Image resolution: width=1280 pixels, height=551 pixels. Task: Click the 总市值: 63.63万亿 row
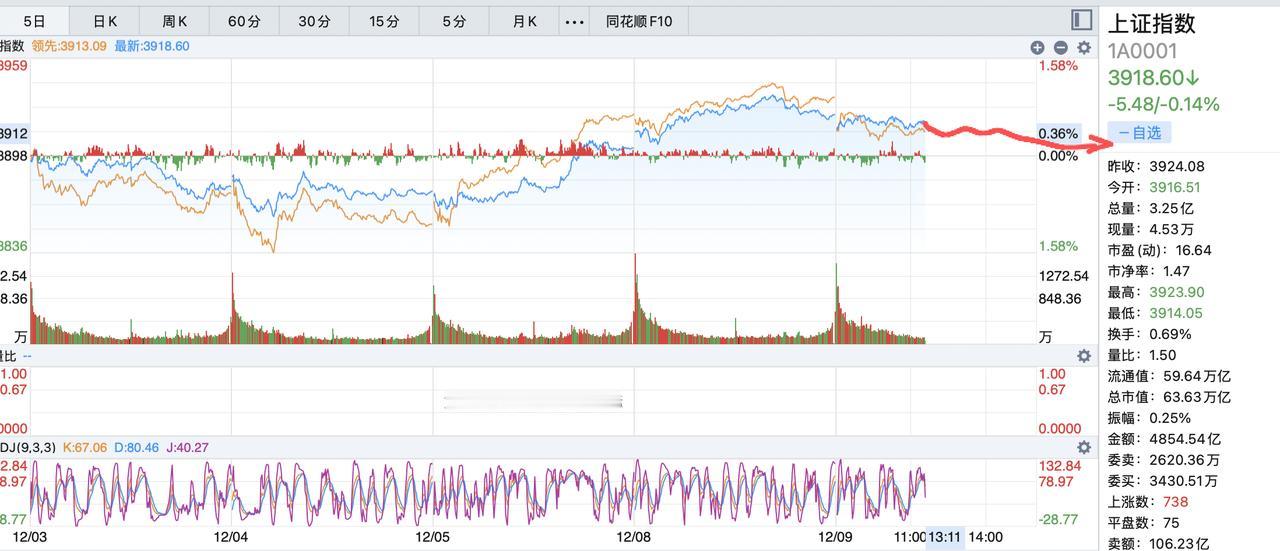(1169, 397)
